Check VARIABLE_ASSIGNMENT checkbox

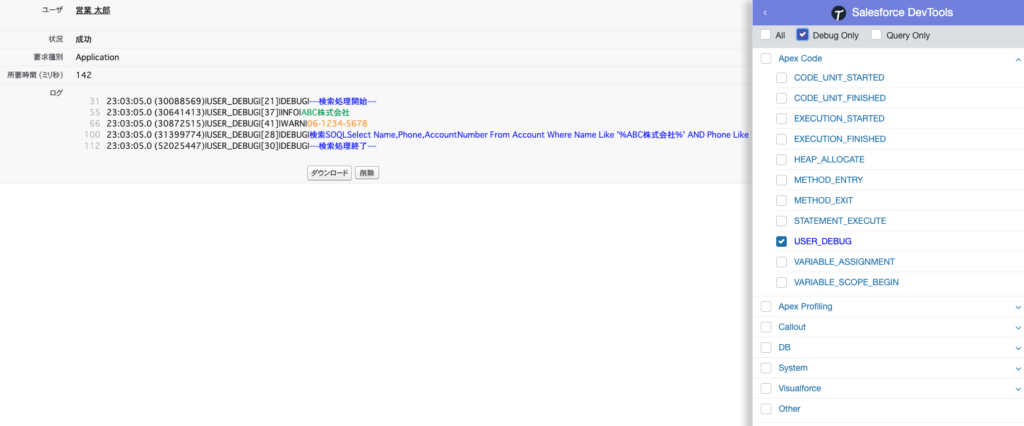781,262
